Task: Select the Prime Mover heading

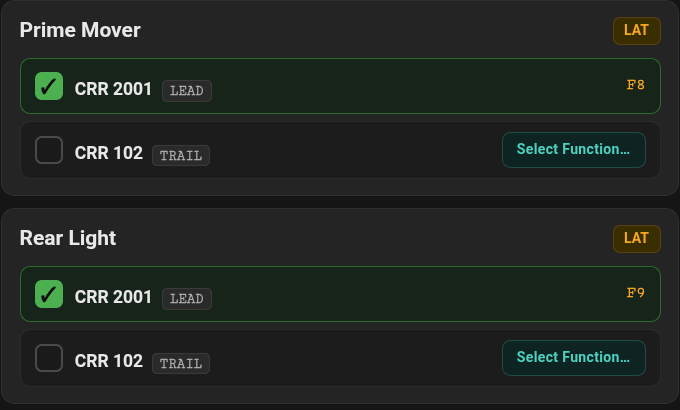Action: (80, 30)
